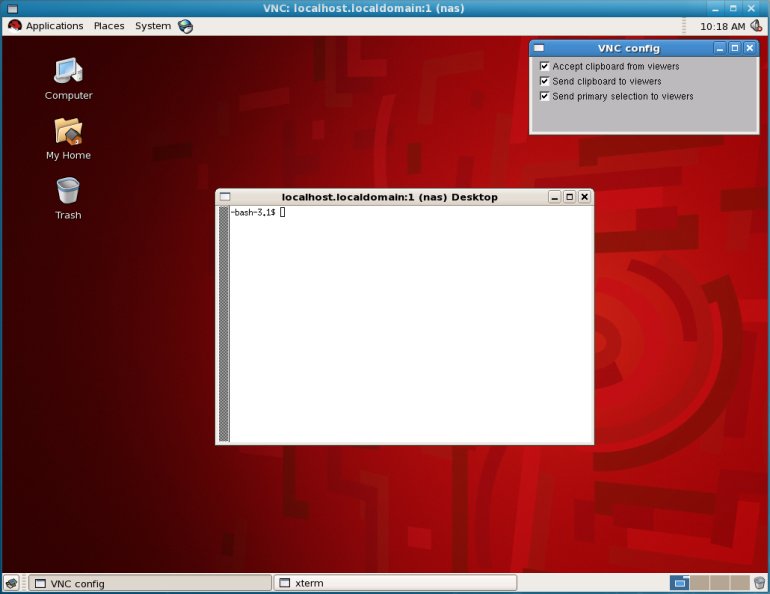Click the My Home folder icon
Screen dimensions: 770x594
tap(68, 131)
